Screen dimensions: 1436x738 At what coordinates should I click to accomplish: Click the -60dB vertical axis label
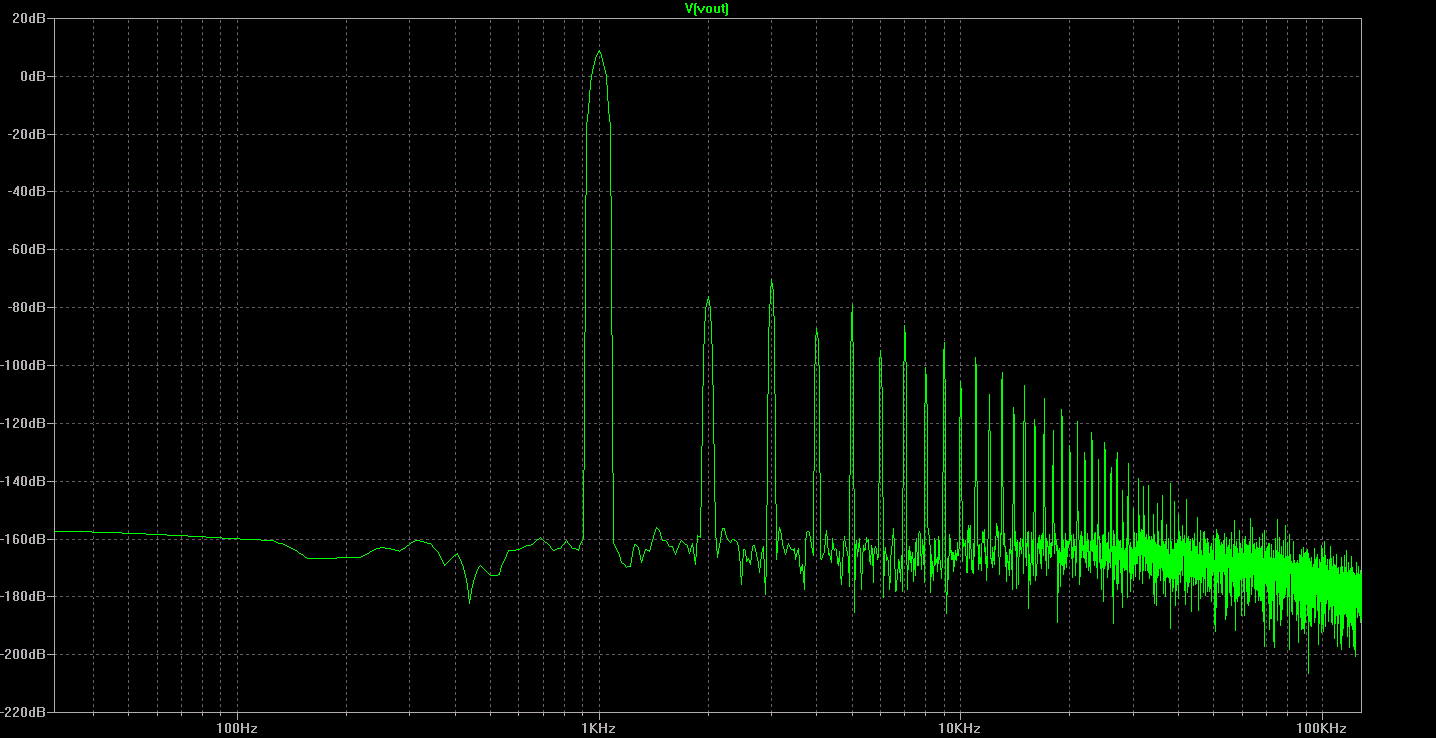[29, 250]
